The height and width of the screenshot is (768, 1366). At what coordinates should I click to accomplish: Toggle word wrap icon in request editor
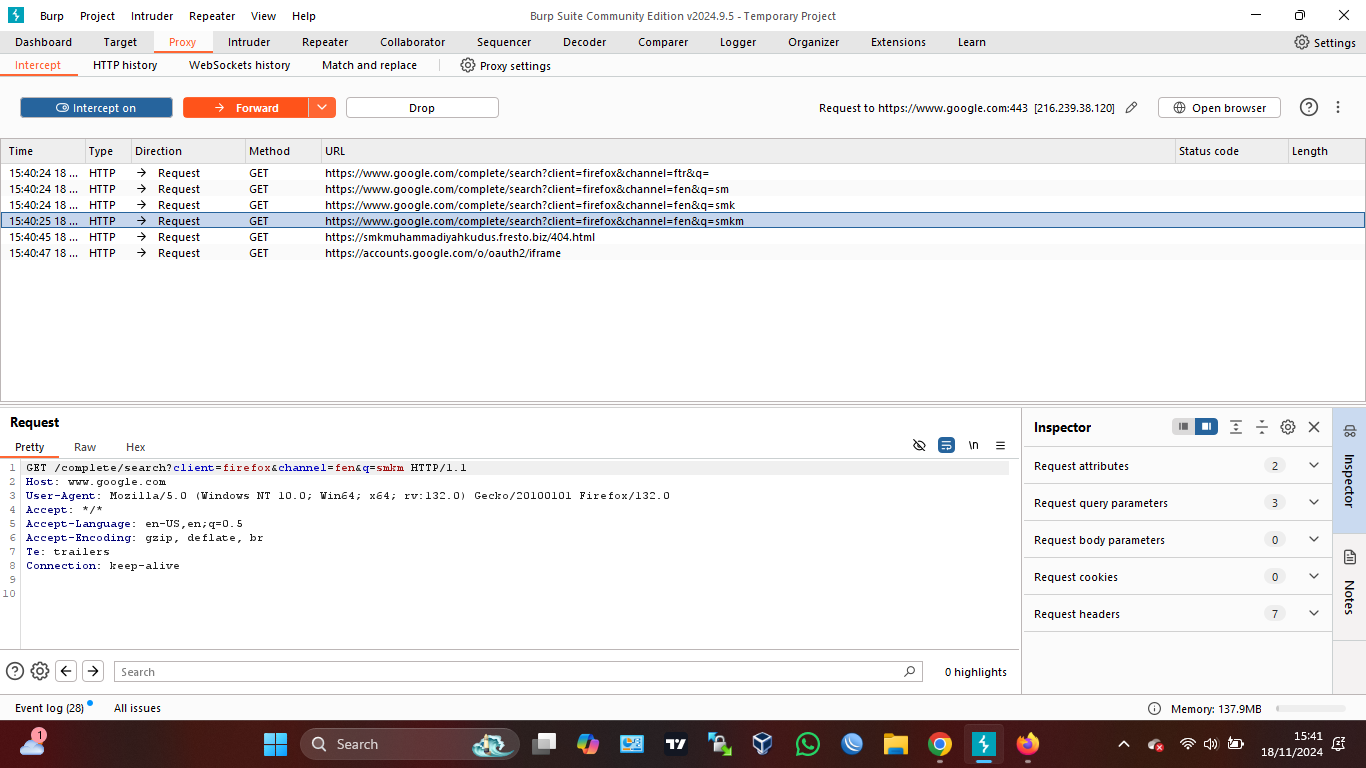[946, 445]
